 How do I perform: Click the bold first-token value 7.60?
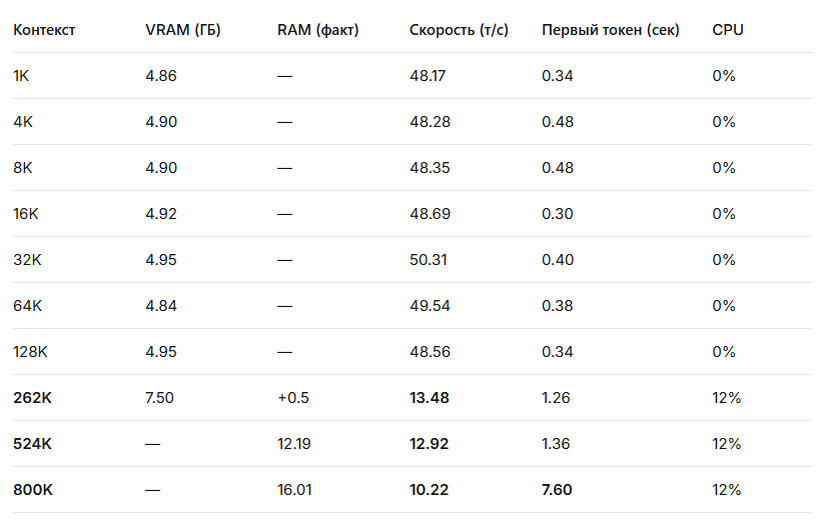pyautogui.click(x=557, y=489)
